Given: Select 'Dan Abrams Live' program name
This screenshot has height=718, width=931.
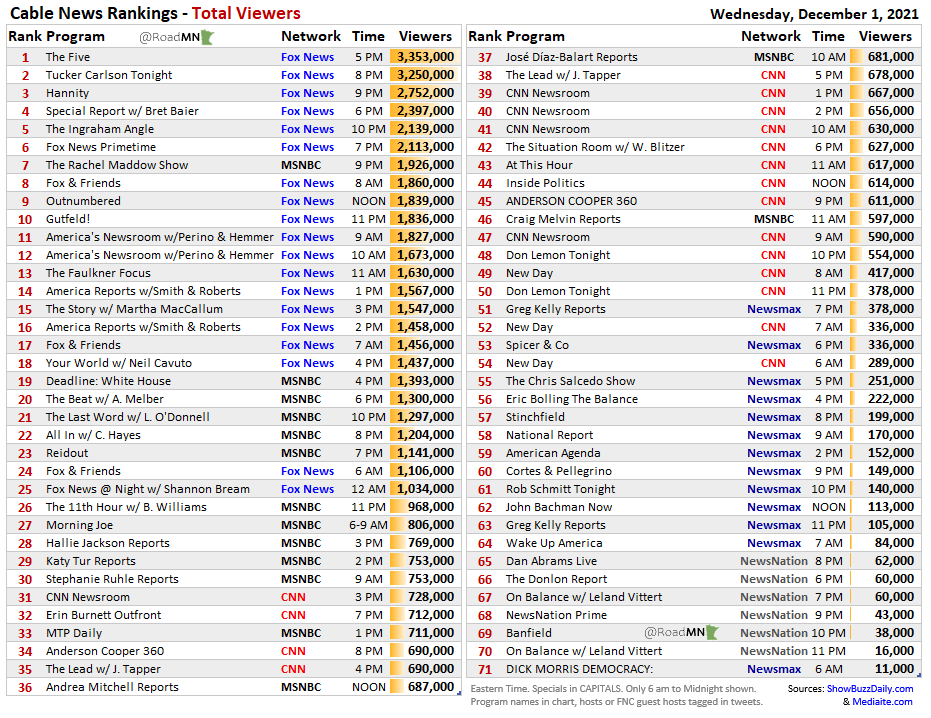Looking at the screenshot, I should point(551,561).
